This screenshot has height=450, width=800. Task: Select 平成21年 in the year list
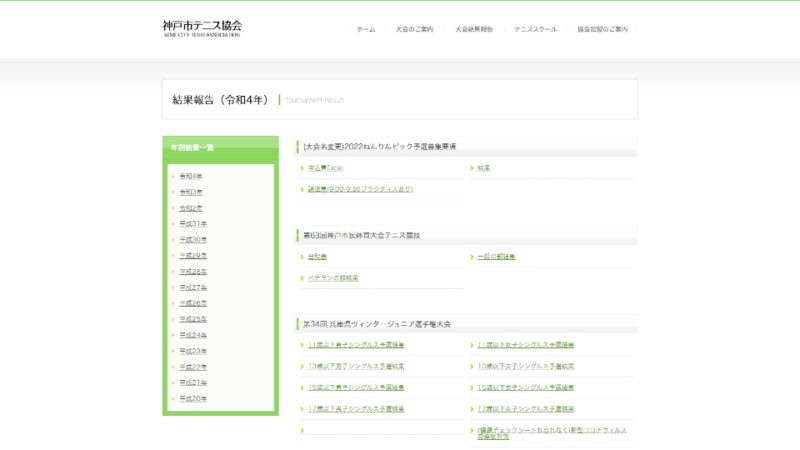tap(193, 382)
